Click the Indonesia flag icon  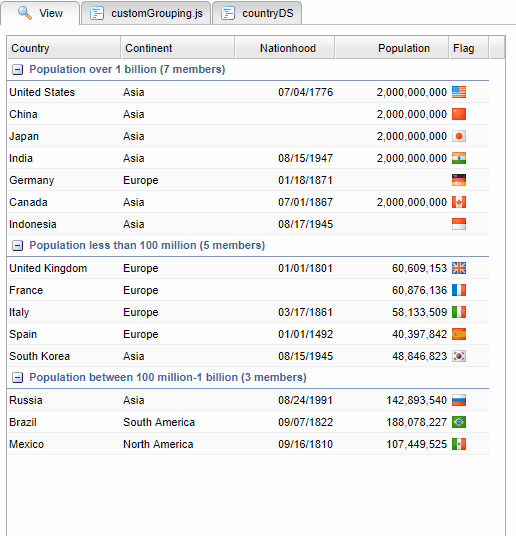tap(459, 224)
